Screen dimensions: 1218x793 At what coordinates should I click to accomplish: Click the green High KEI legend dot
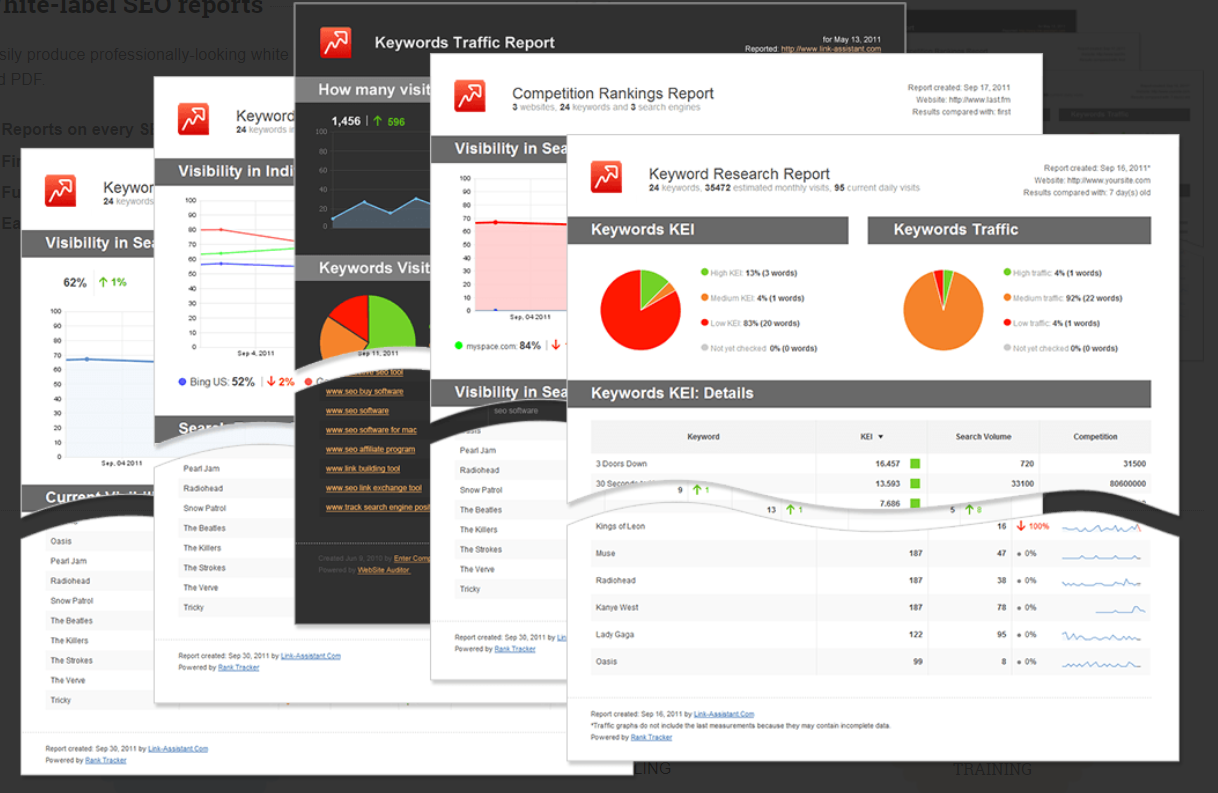(x=704, y=272)
